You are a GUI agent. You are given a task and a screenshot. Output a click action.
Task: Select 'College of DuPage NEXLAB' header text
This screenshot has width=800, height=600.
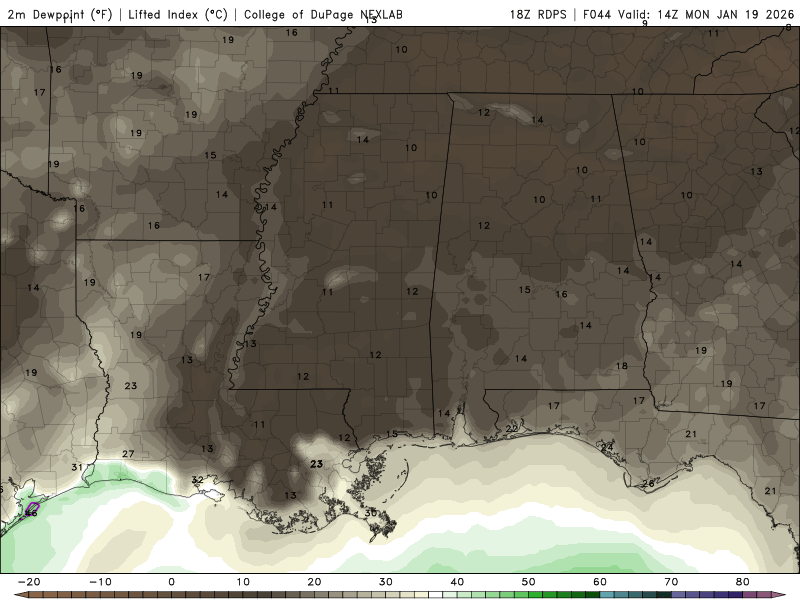click(323, 14)
